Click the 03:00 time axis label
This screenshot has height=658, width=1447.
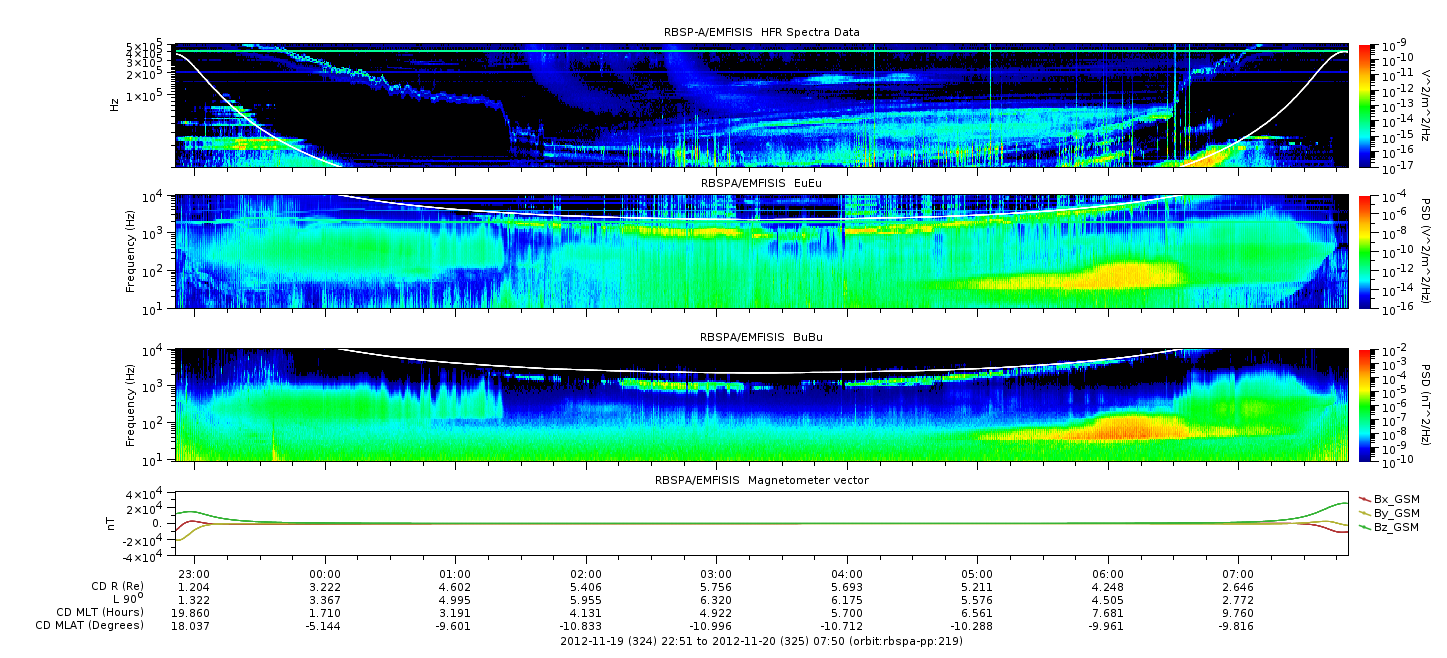[x=716, y=574]
